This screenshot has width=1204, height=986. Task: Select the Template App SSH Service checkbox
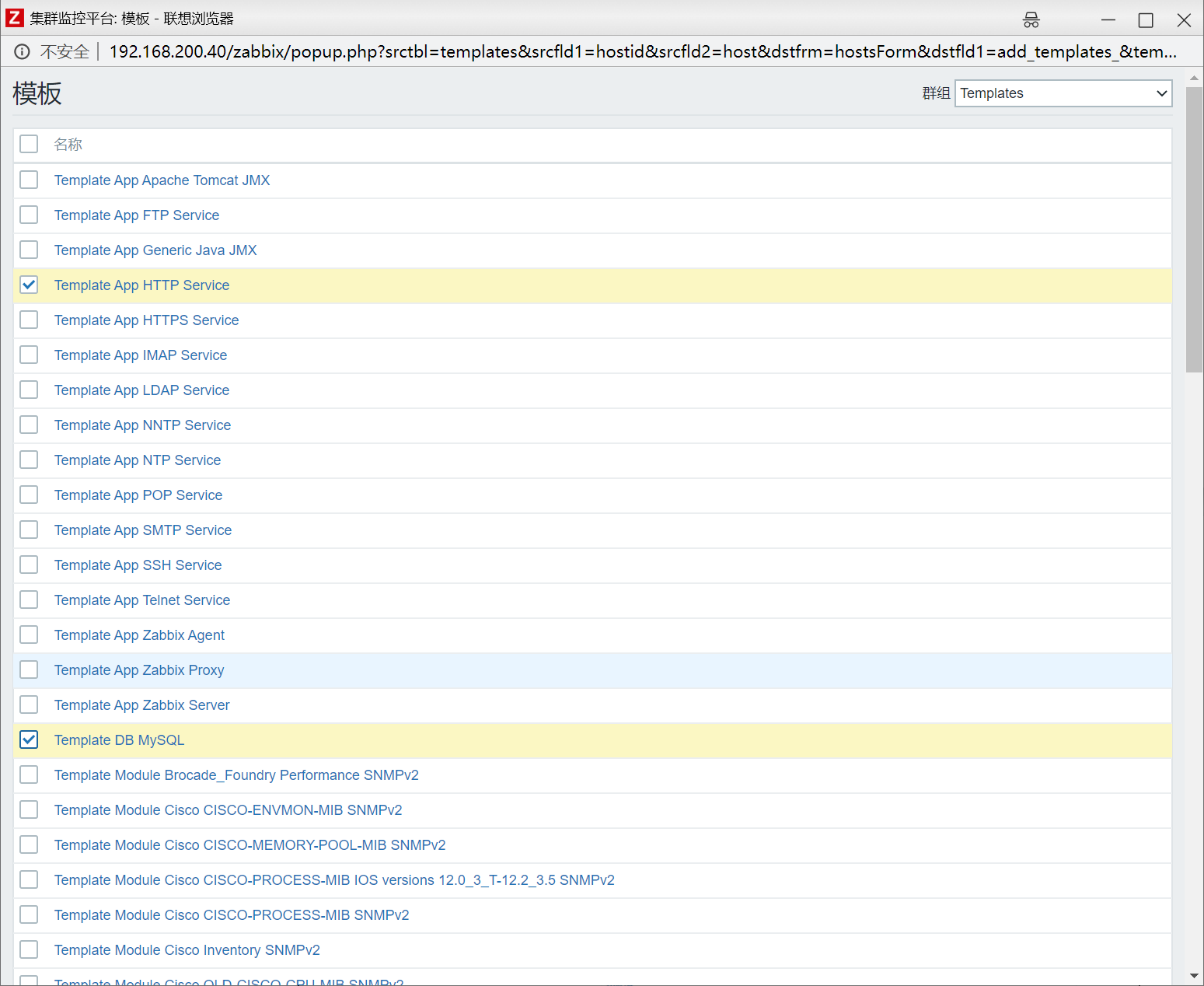click(x=29, y=565)
